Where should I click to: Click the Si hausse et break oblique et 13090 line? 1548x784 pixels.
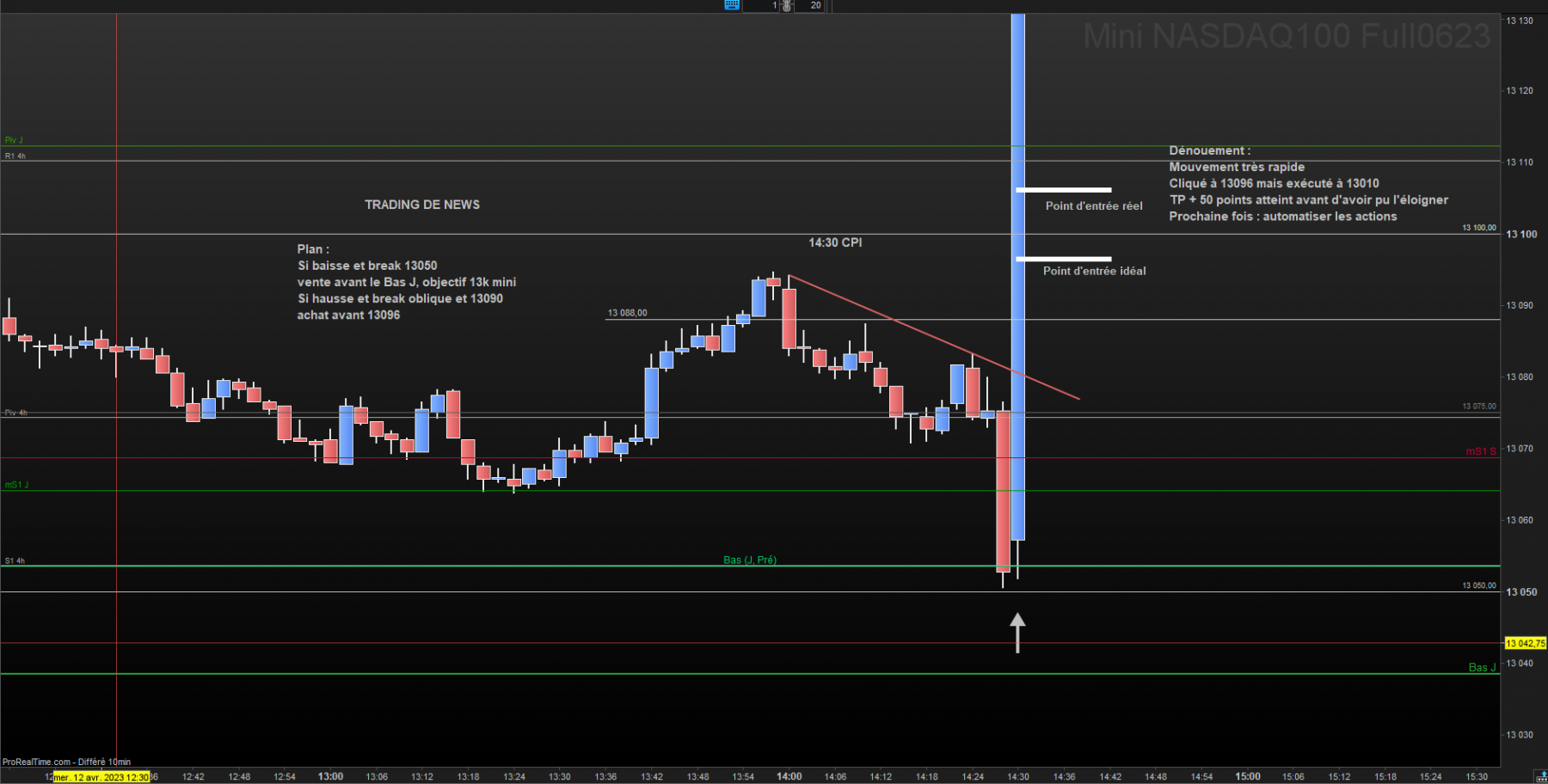(x=400, y=298)
